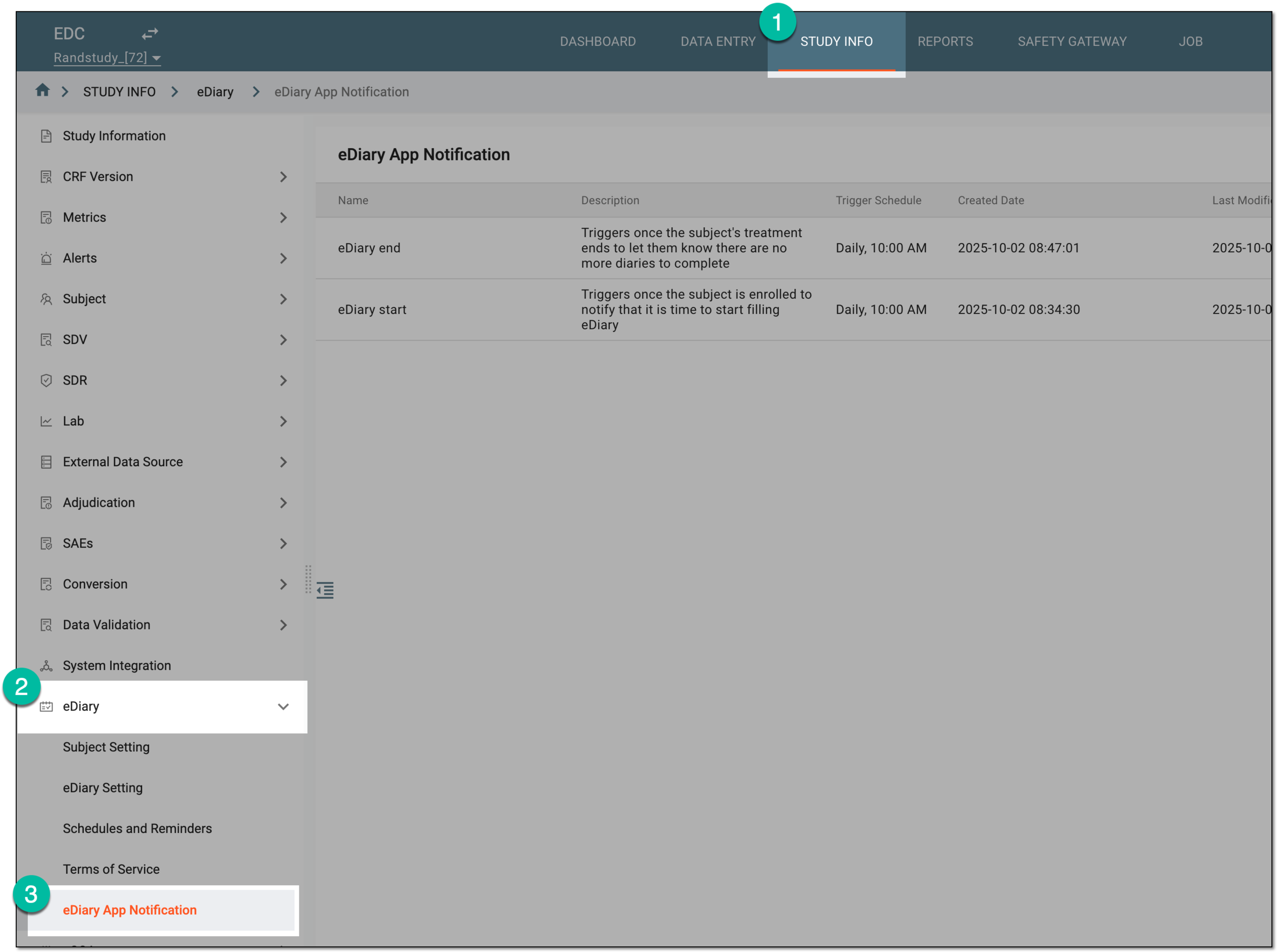The width and height of the screenshot is (1277, 952).
Task: Expand the Alerts menu chevron
Action: coord(283,258)
